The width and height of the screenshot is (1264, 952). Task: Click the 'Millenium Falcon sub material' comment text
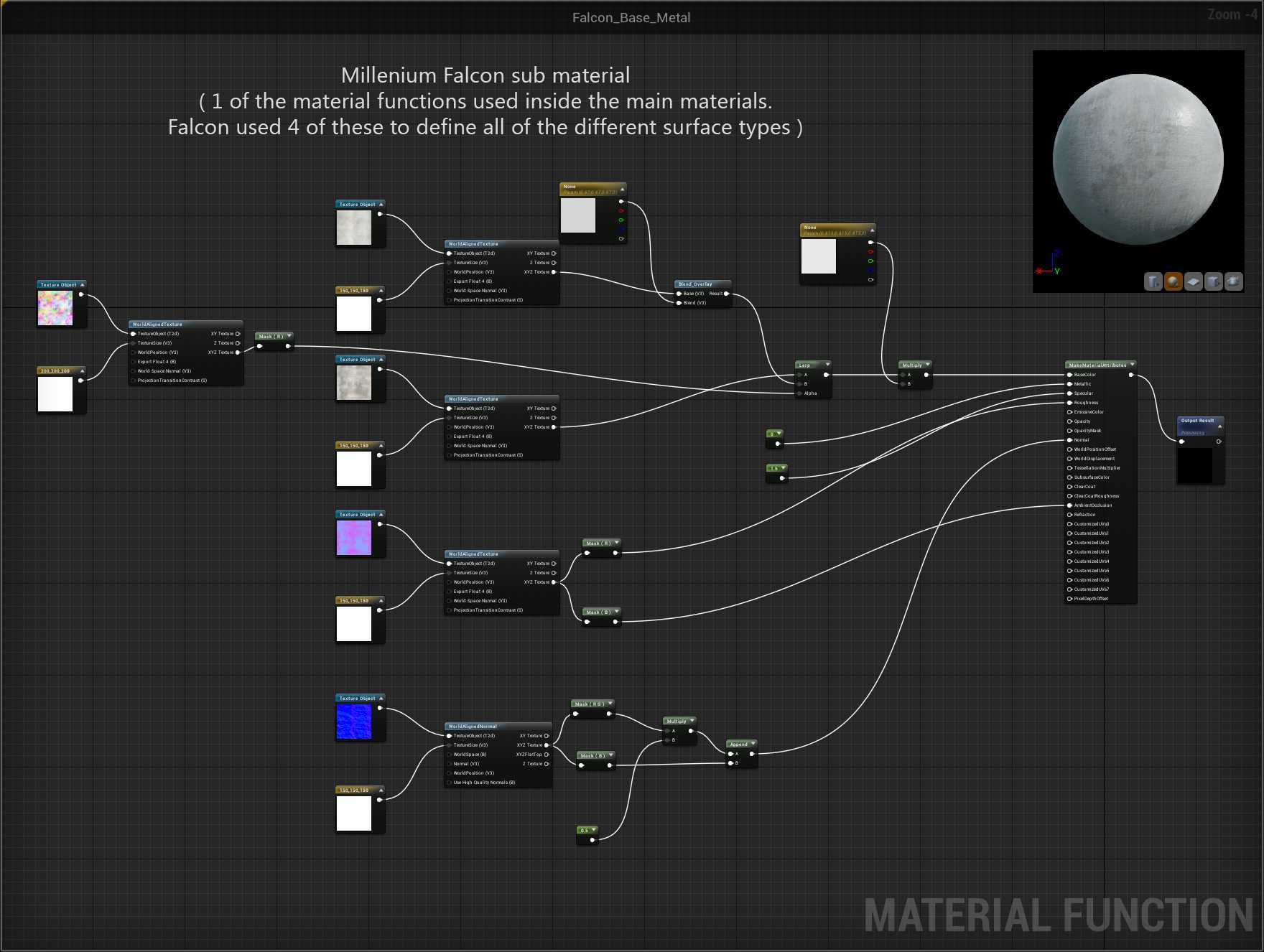tap(485, 75)
